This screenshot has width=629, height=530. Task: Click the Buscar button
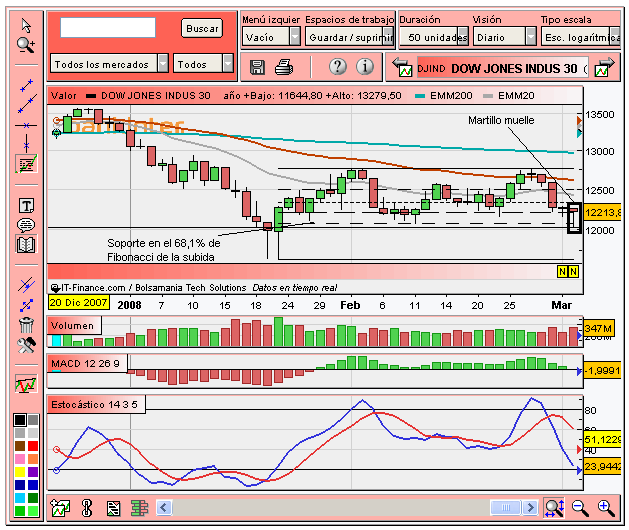pos(202,28)
